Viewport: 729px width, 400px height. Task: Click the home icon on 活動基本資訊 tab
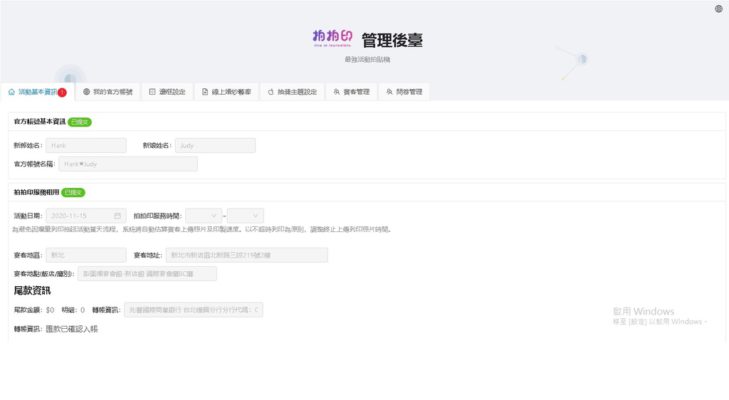coord(11,92)
